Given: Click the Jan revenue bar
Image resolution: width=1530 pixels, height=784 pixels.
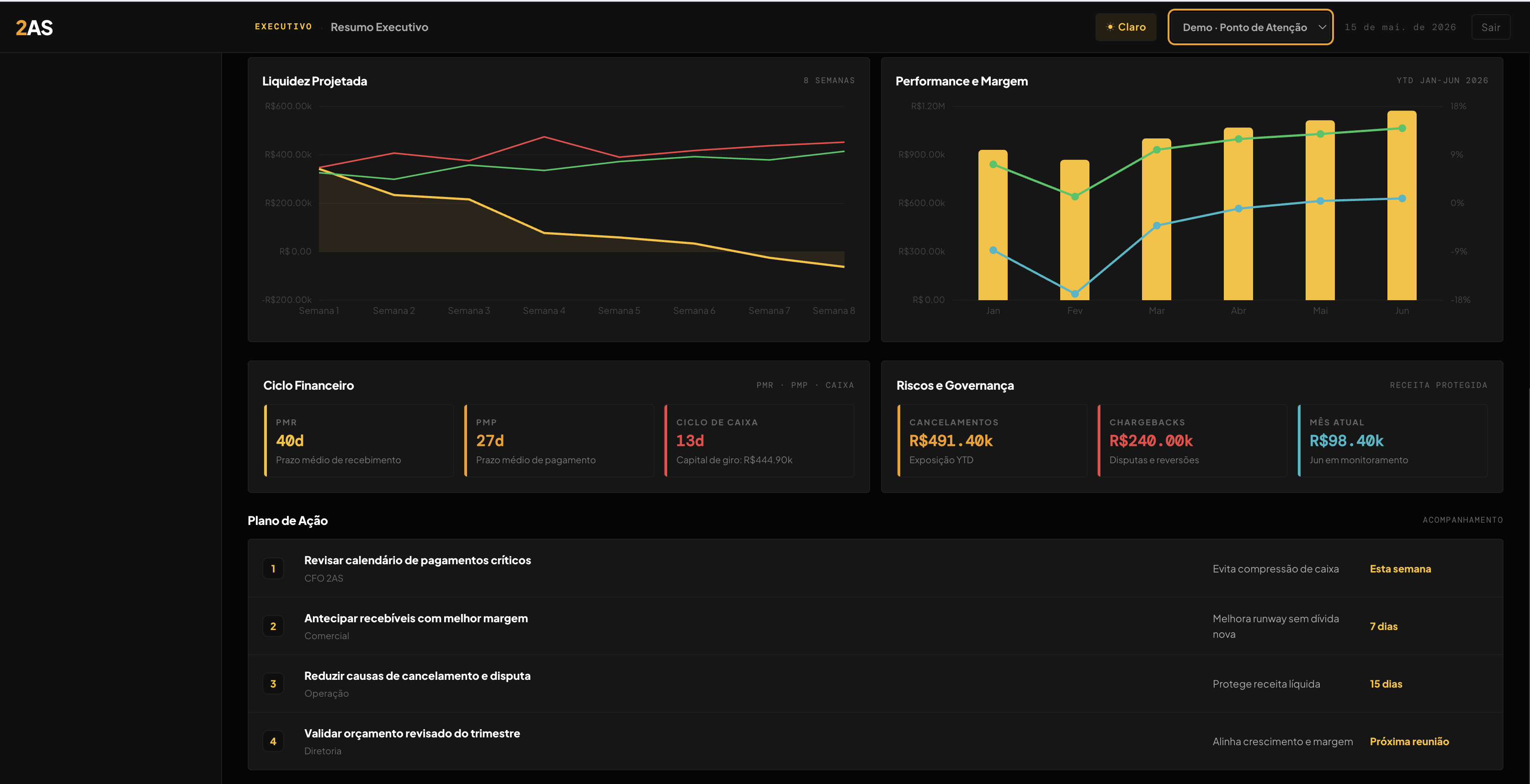Looking at the screenshot, I should (993, 225).
